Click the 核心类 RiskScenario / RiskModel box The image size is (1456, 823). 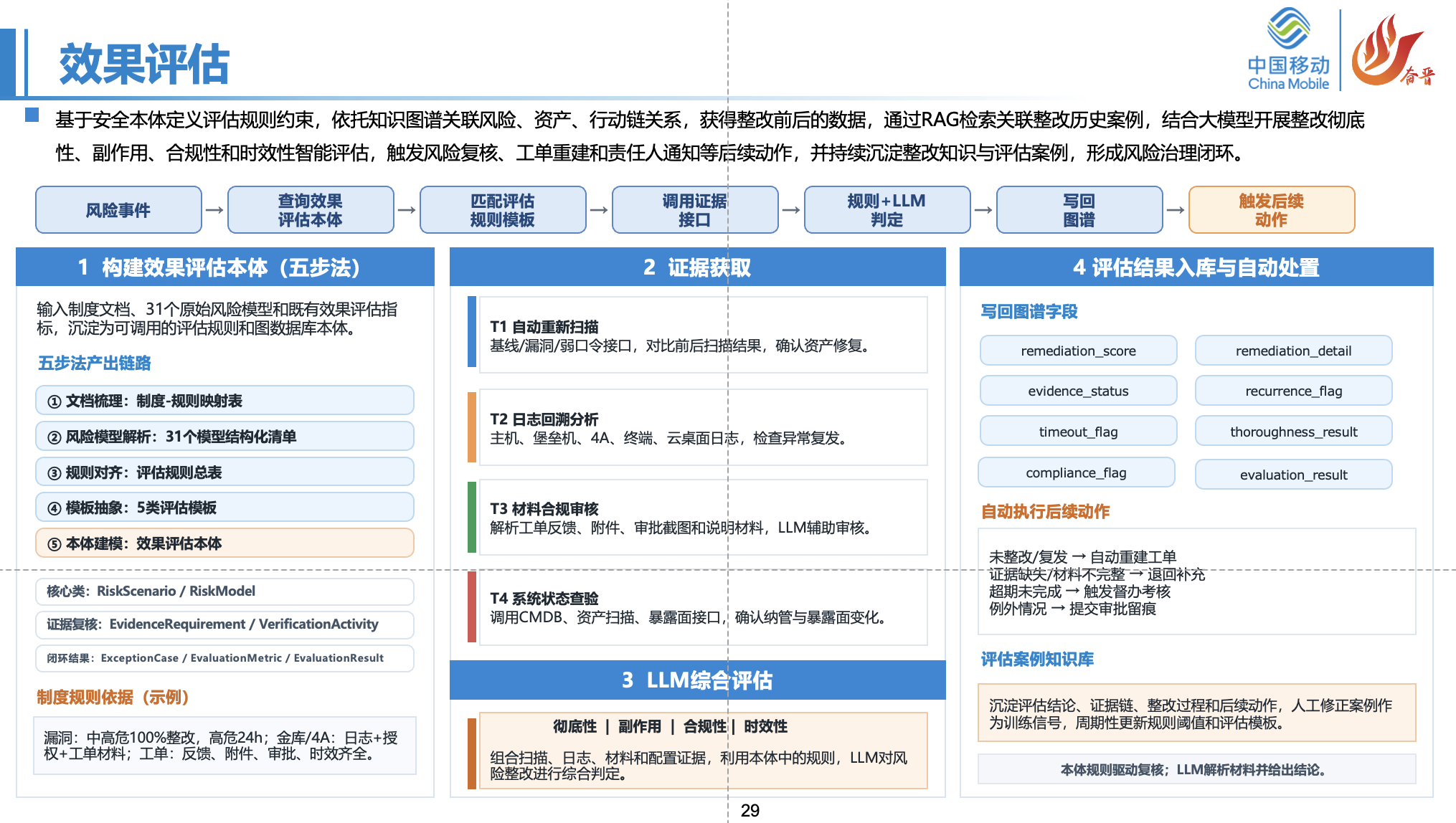tap(224, 591)
